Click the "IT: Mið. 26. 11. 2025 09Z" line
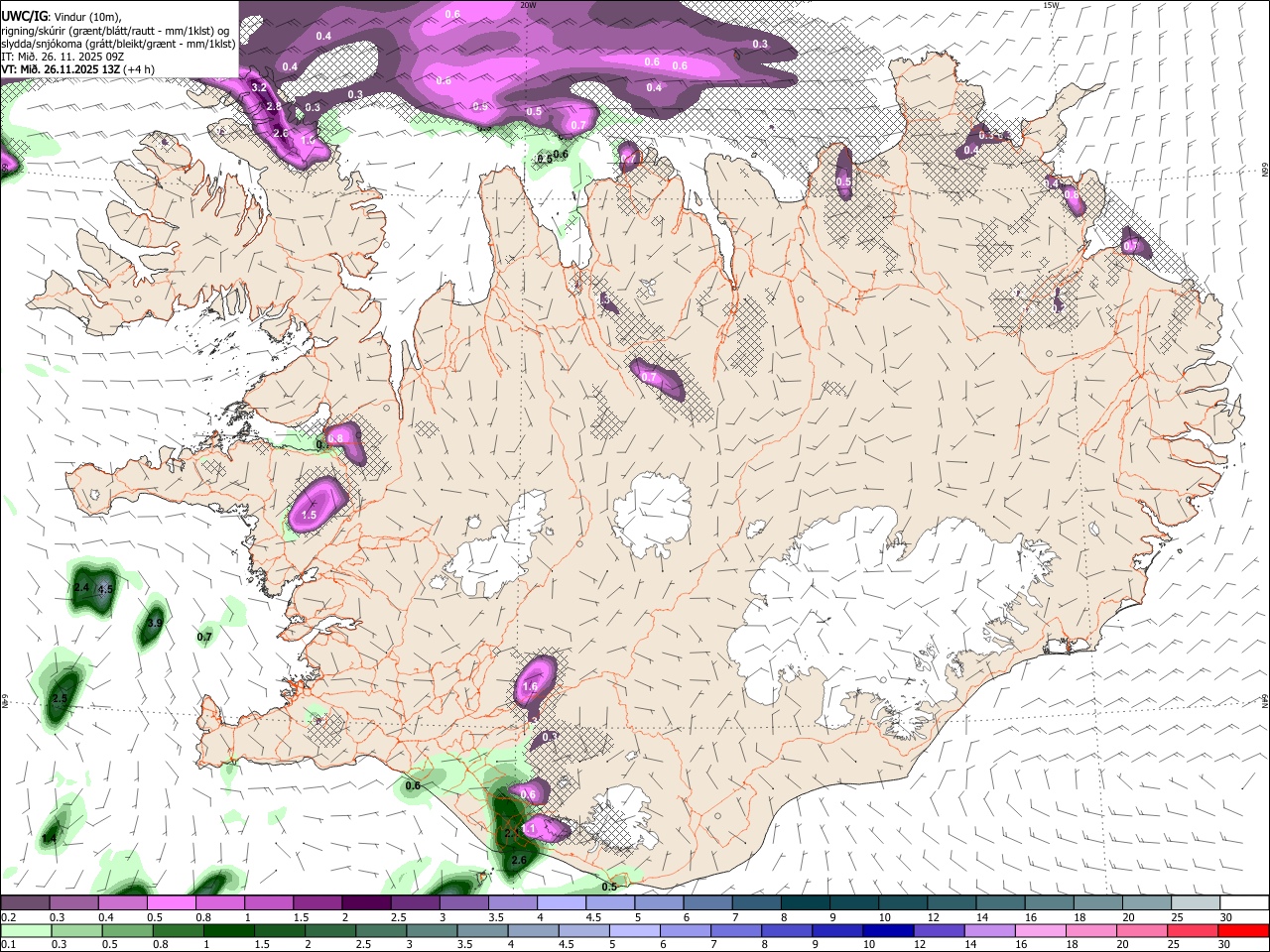 coord(63,57)
